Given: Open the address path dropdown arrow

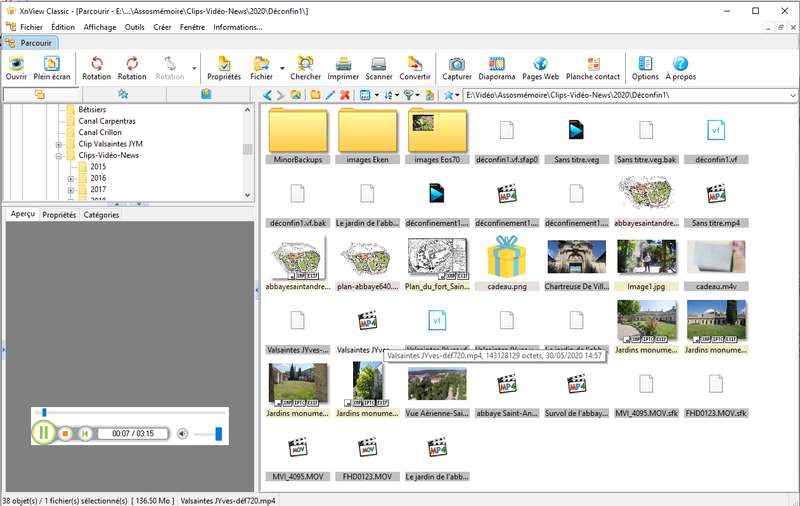Looking at the screenshot, I should point(792,95).
